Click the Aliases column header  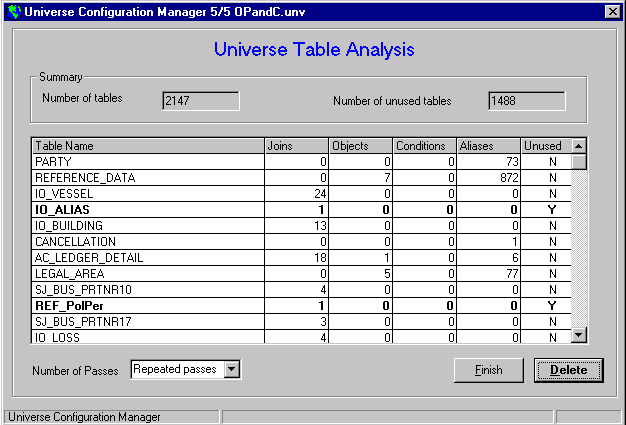[x=488, y=145]
